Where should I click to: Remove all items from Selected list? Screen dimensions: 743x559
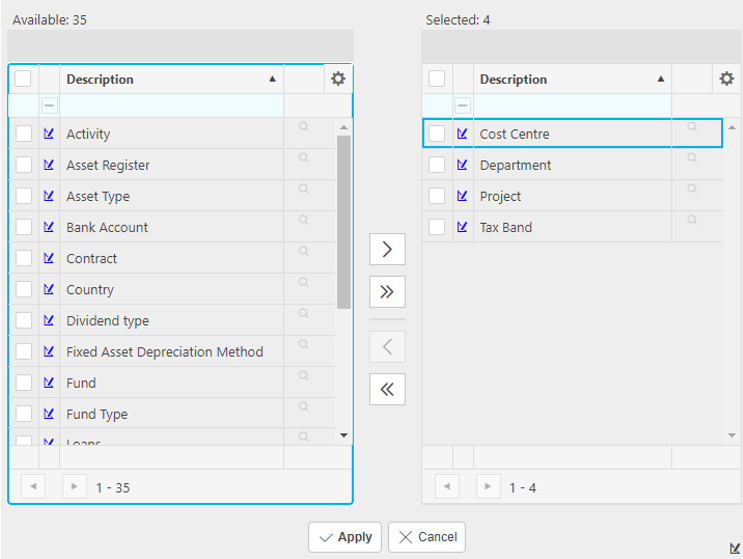(387, 389)
